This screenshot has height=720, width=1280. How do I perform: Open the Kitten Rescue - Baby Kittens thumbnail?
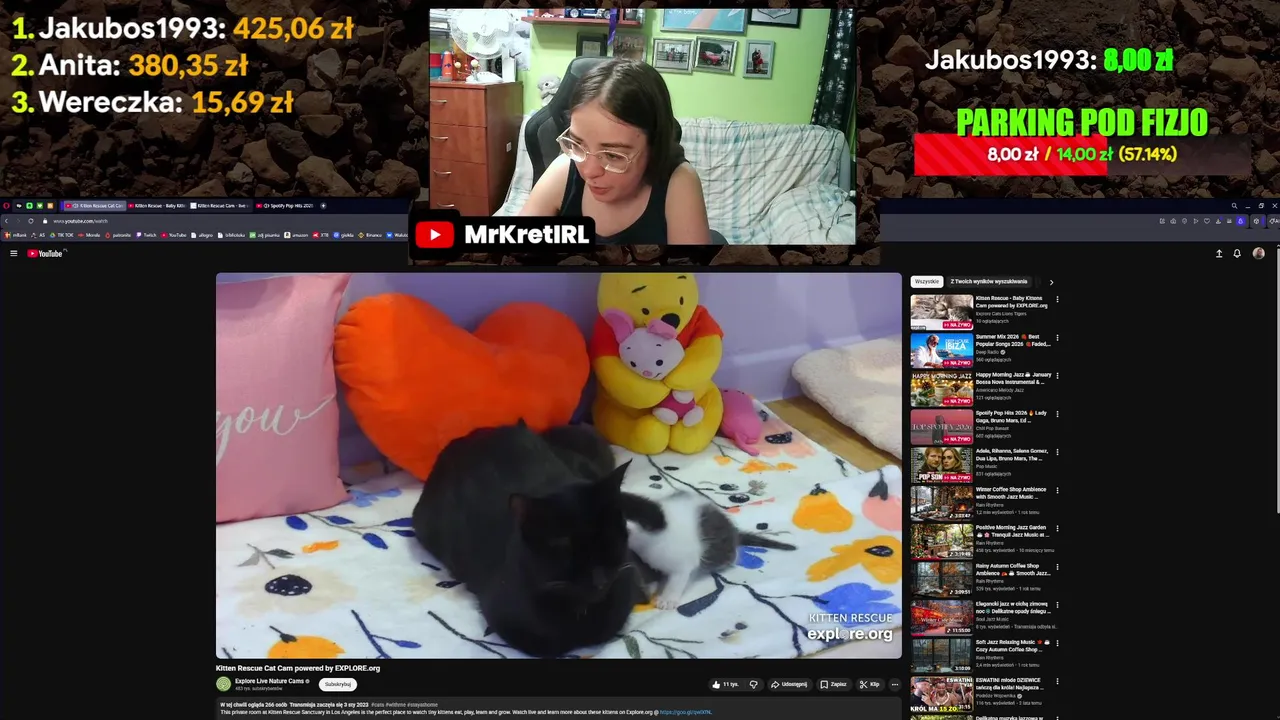941,312
